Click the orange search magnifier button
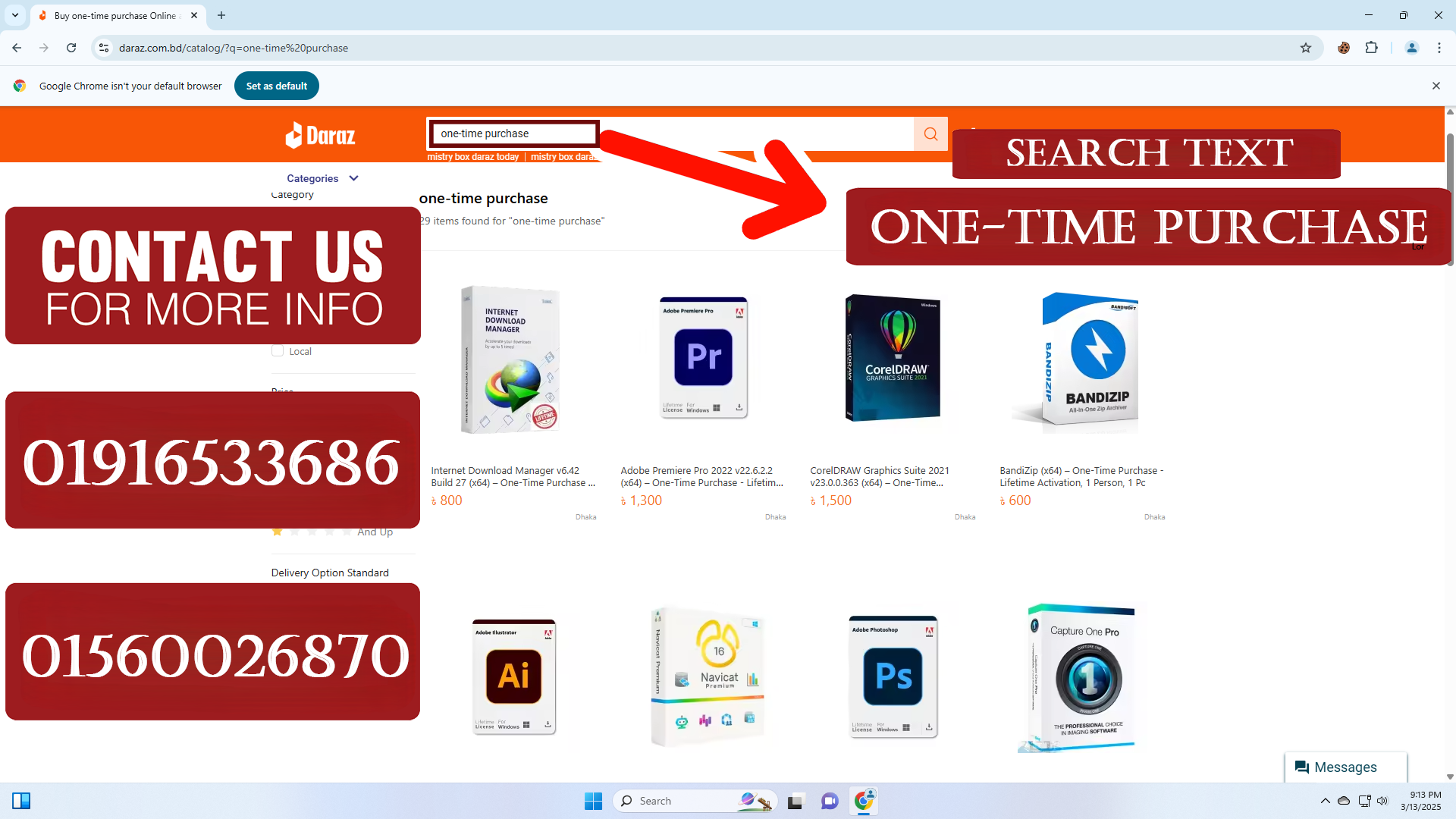The image size is (1456, 819). click(930, 134)
